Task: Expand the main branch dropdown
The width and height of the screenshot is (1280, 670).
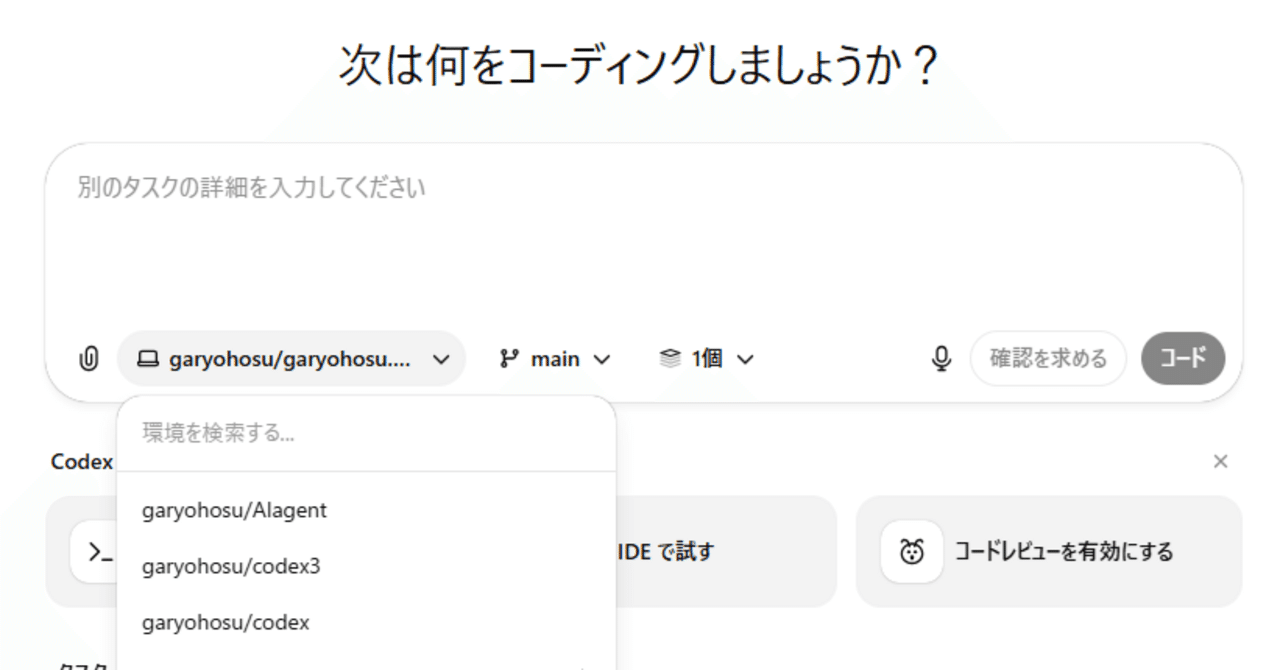Action: coord(601,358)
